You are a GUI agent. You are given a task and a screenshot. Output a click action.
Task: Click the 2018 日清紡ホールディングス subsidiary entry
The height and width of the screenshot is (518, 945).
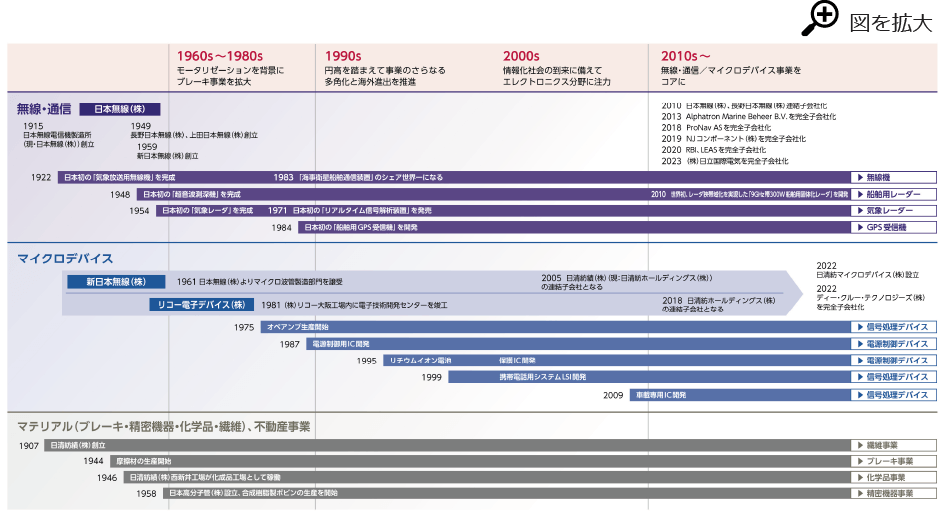(719, 305)
